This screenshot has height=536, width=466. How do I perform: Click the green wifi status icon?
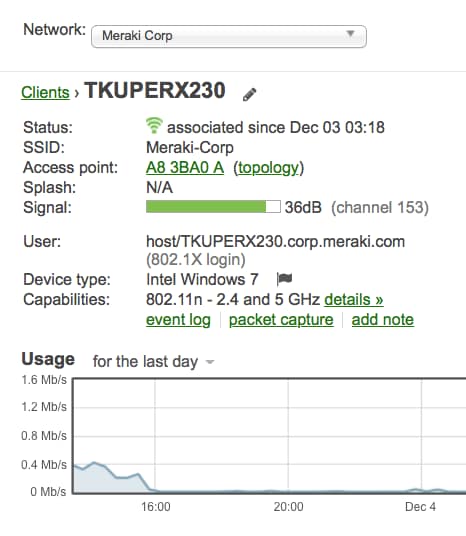click(154, 125)
